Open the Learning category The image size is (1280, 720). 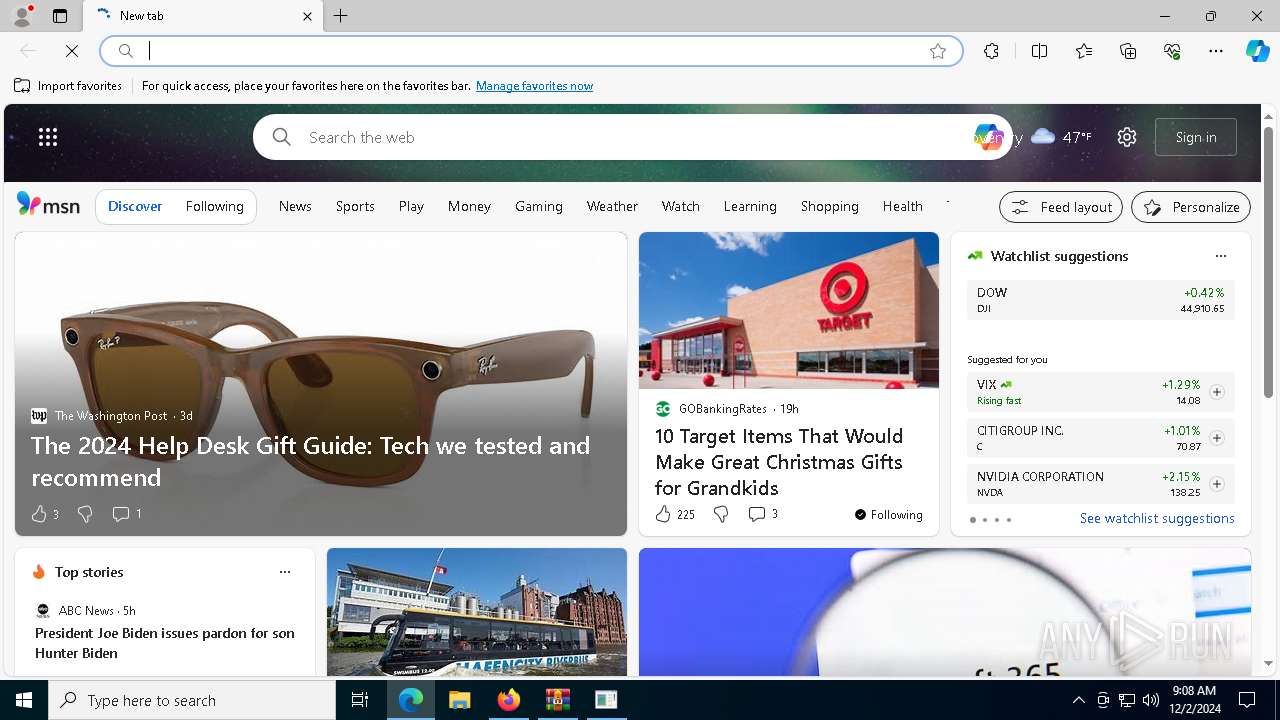[x=750, y=206]
